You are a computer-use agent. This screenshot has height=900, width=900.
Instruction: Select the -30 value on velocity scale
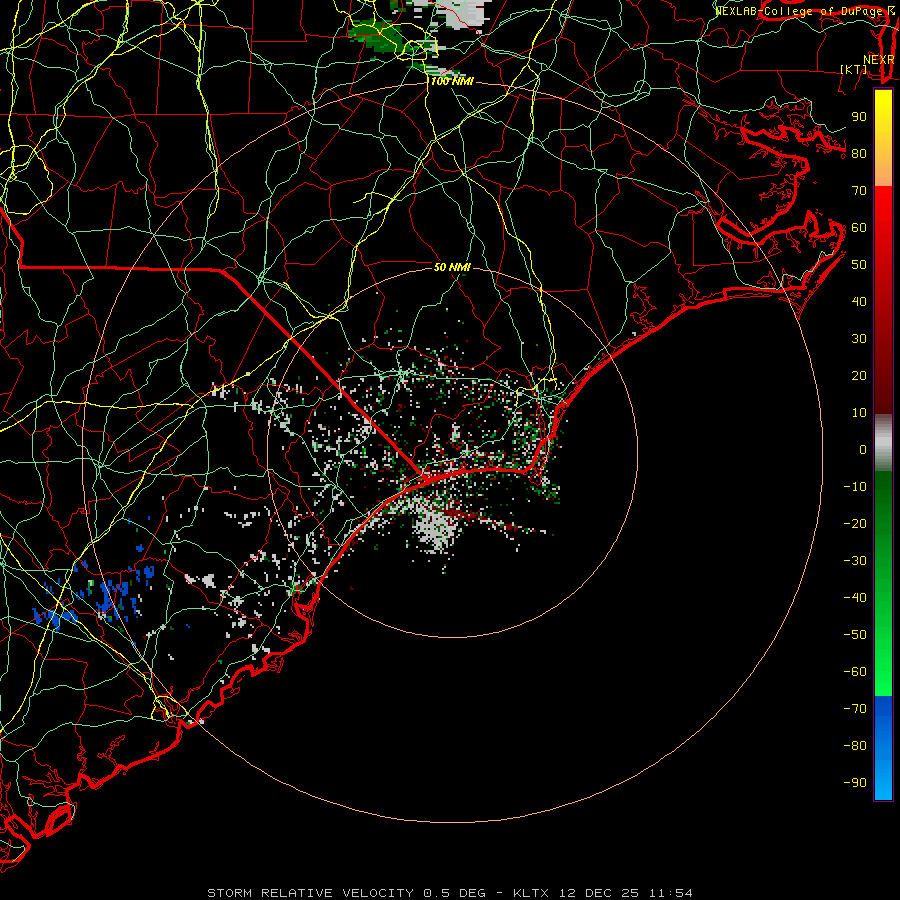point(855,561)
